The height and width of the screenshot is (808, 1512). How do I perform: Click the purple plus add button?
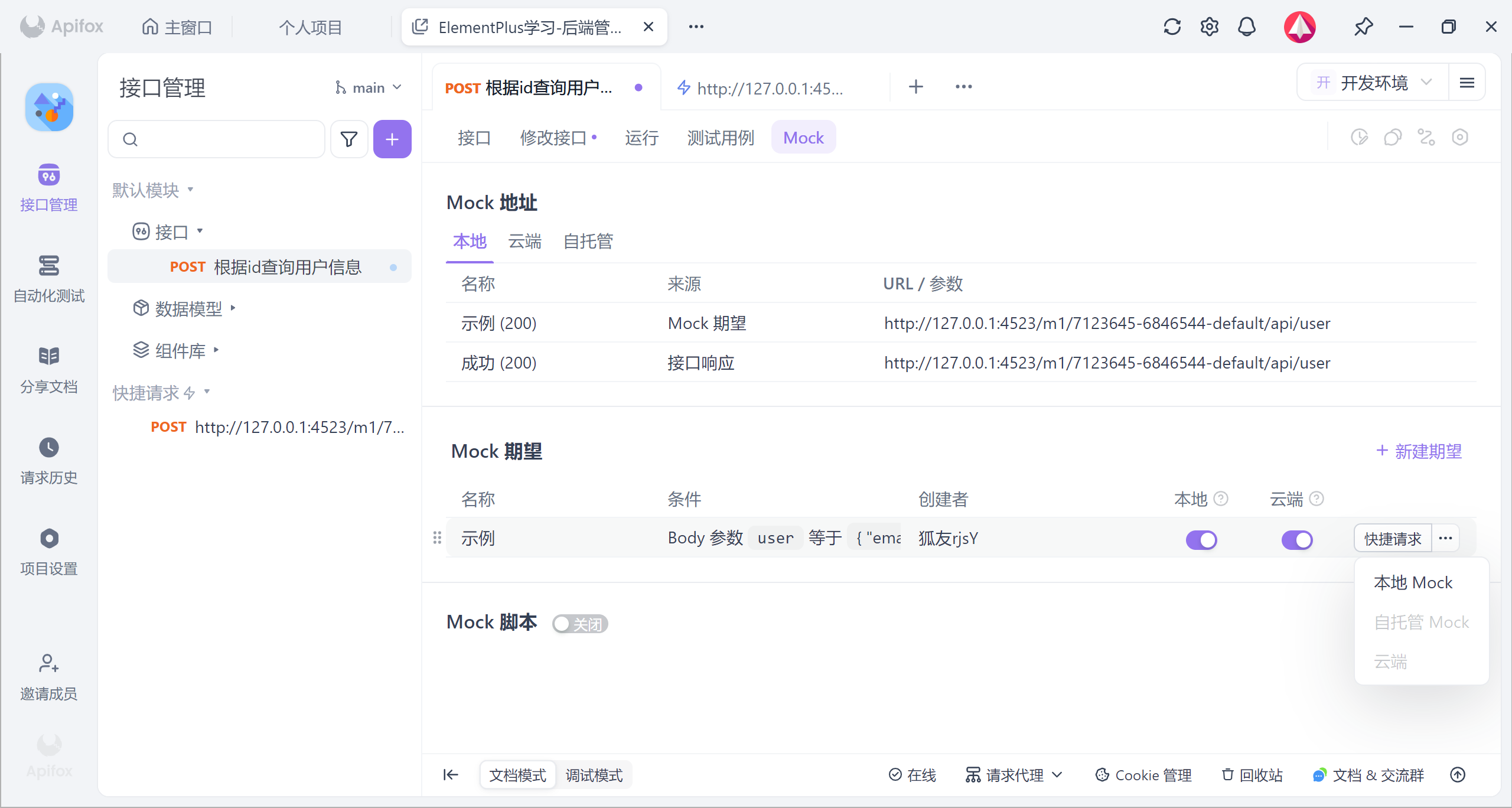392,139
